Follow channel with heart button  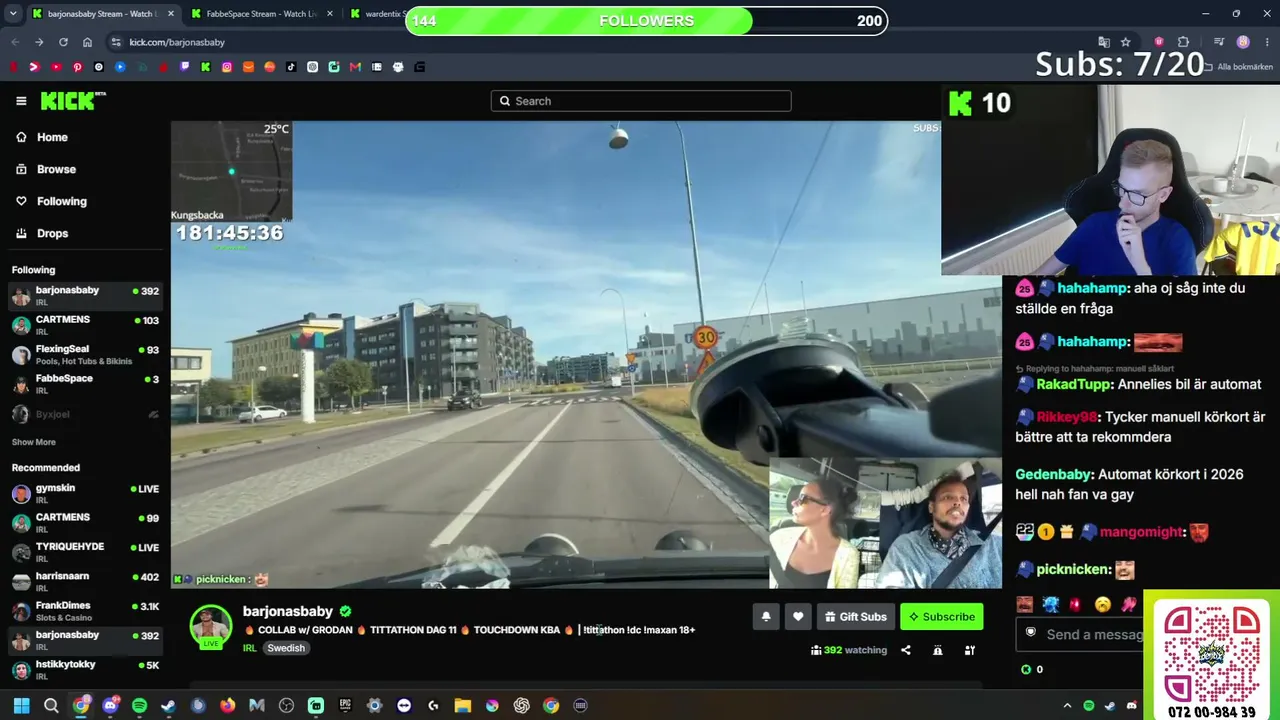pyautogui.click(x=798, y=617)
